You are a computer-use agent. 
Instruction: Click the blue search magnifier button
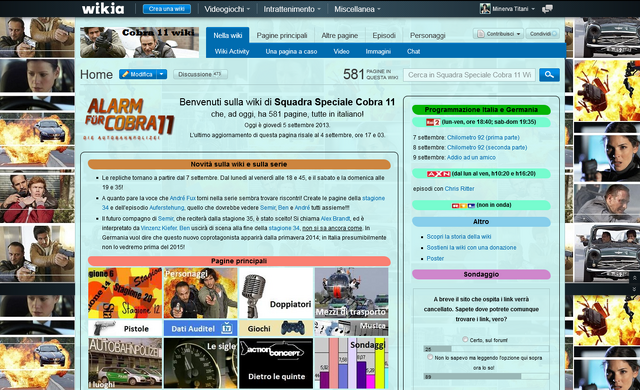click(549, 75)
